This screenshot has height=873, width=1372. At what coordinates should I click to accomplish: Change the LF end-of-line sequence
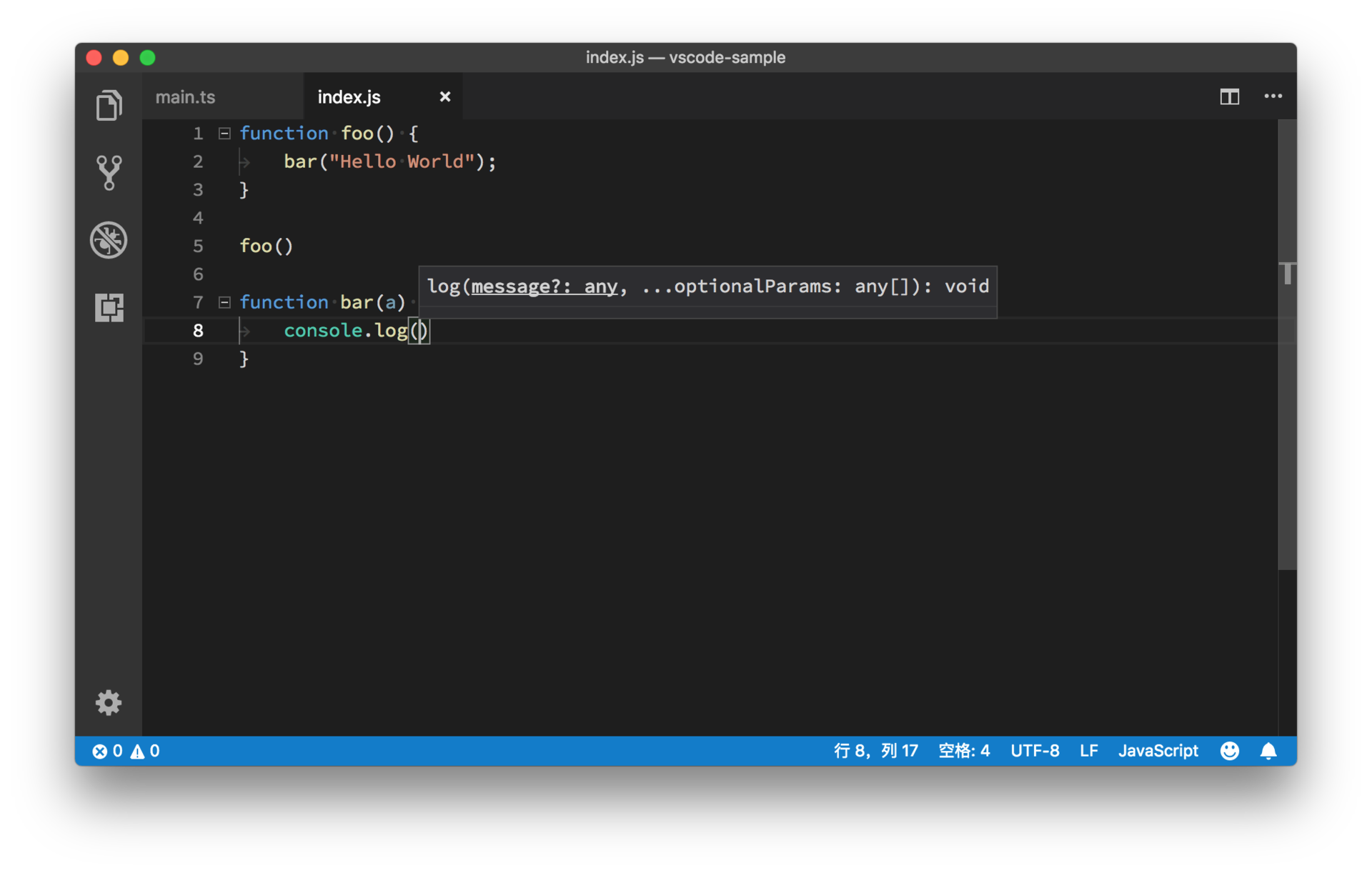point(1088,751)
